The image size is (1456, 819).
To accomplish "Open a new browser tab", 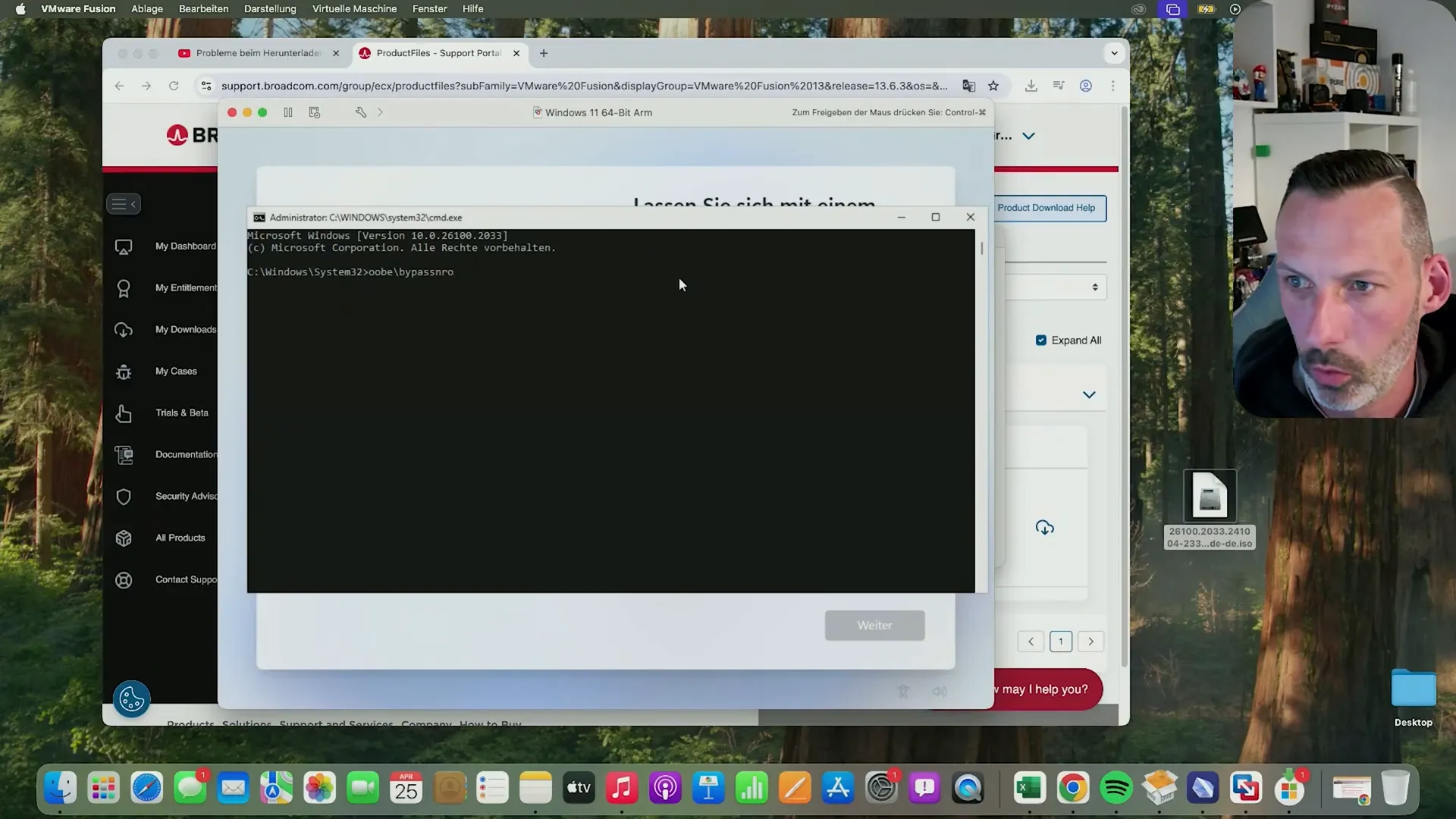I will pos(543,53).
